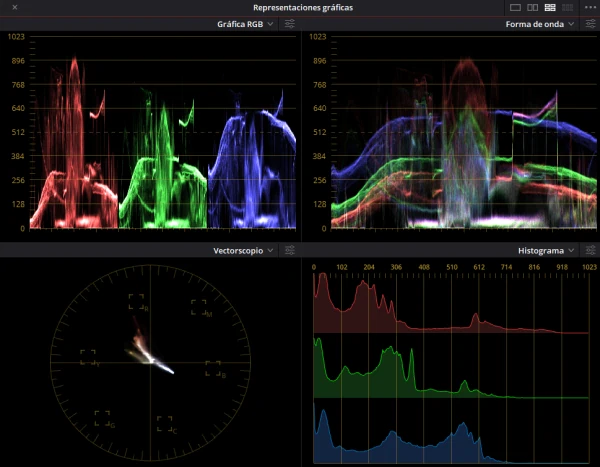600x467 pixels.
Task: Click the 1023 label on RGB parade
Action: (x=16, y=37)
